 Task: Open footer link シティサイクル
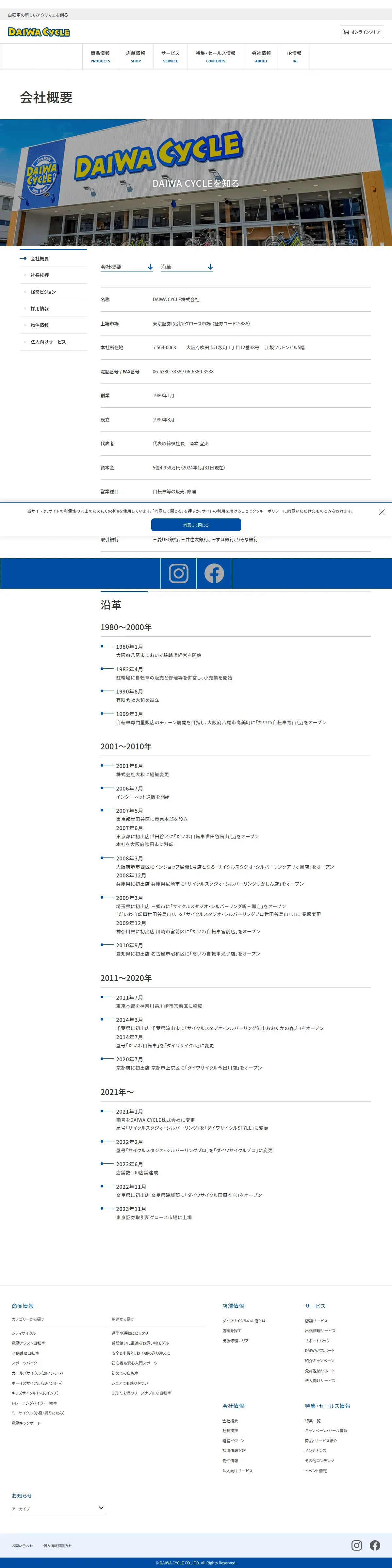coord(24,1333)
